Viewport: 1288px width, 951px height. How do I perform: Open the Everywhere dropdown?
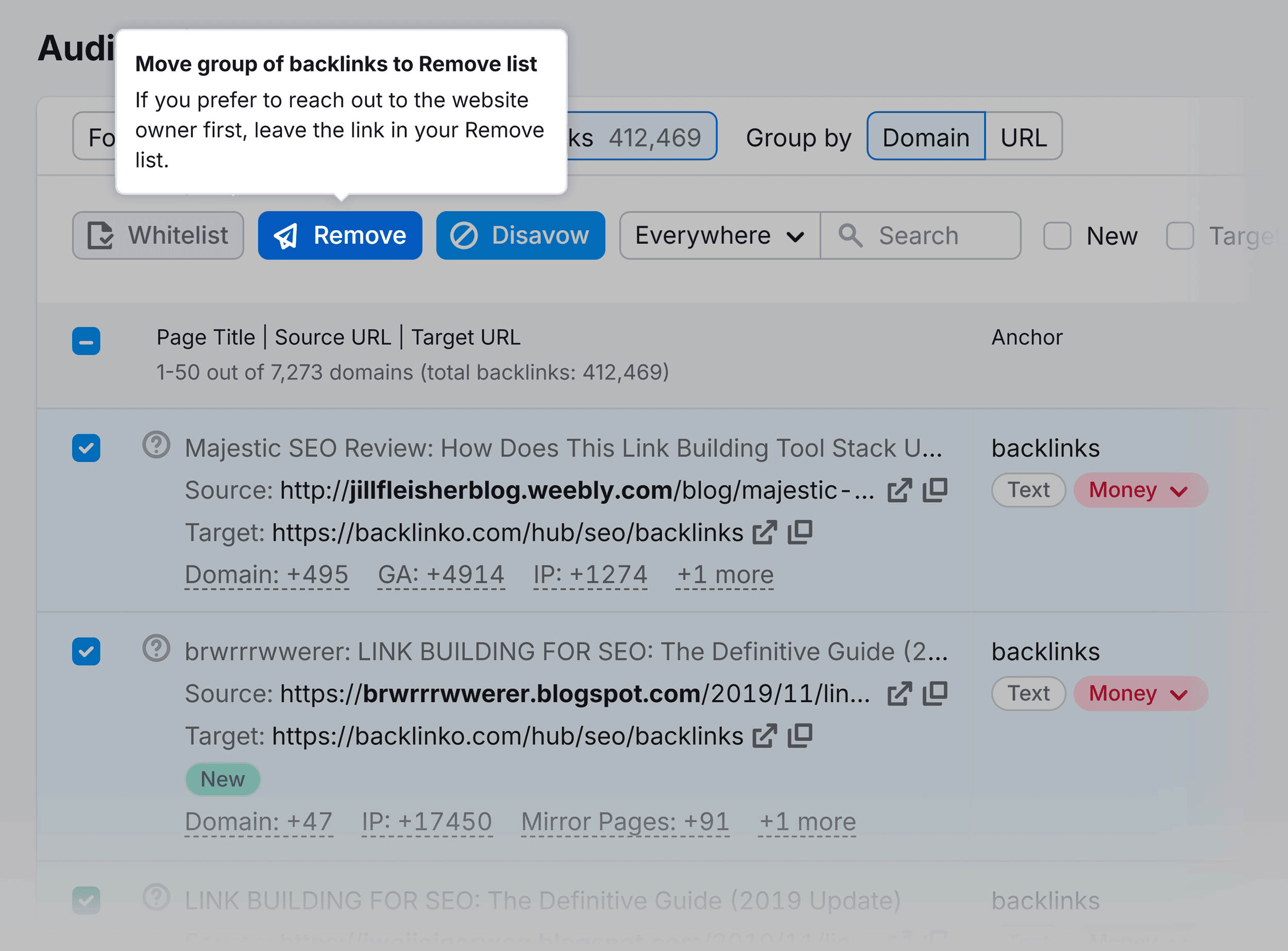(x=719, y=235)
